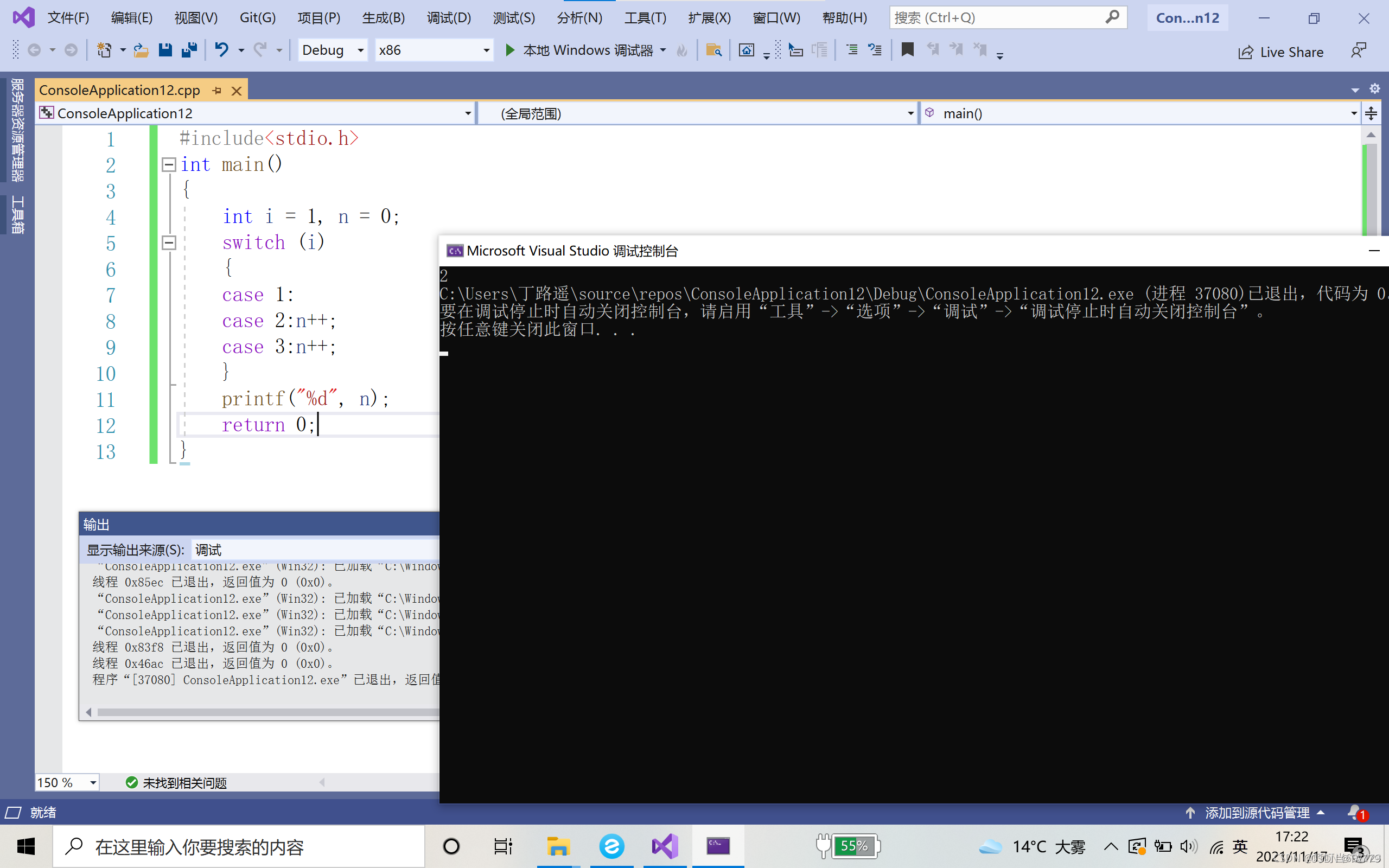Screen dimensions: 1389x868
Task: Click the editor settings gear icon
Action: [x=1375, y=89]
